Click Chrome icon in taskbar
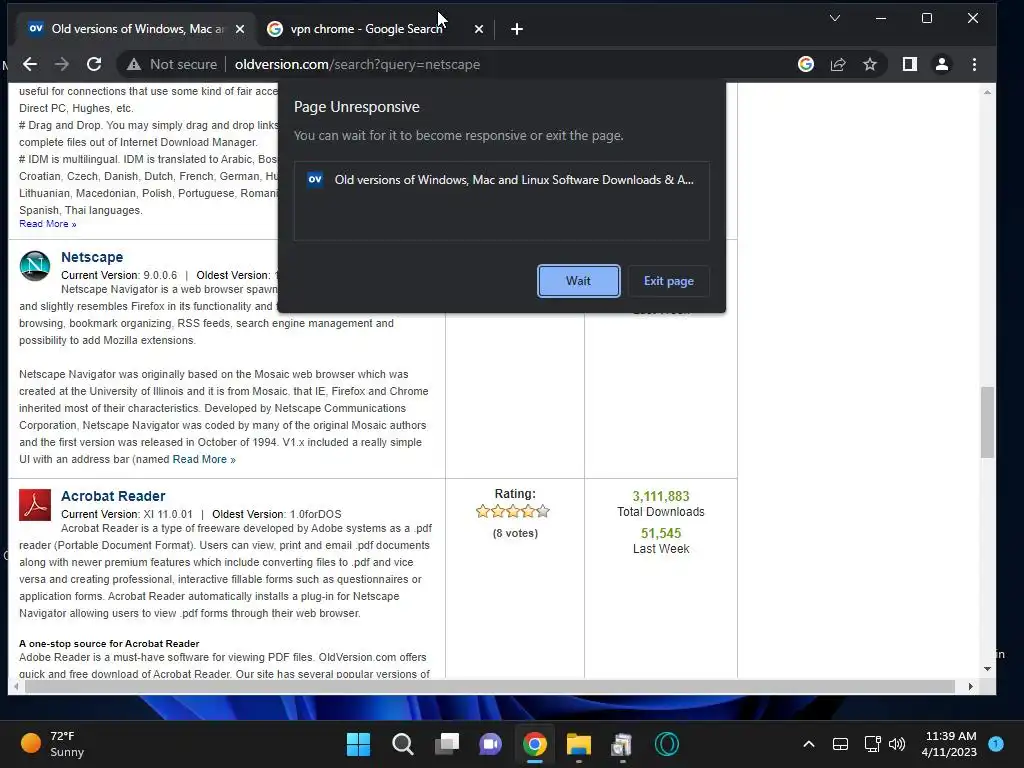Screen dimensions: 1024x768 534,744
